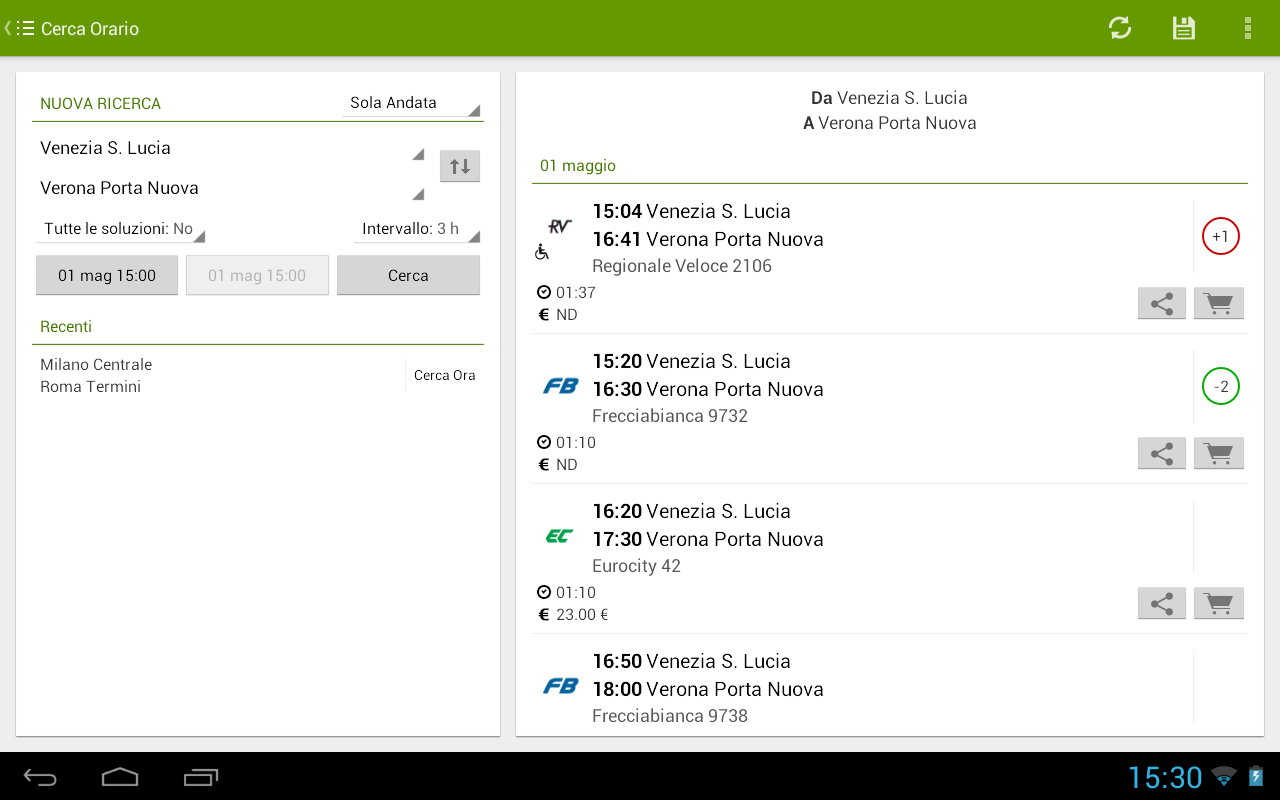Tap the -2 indicator on Frecciabianca 9732

point(1220,386)
